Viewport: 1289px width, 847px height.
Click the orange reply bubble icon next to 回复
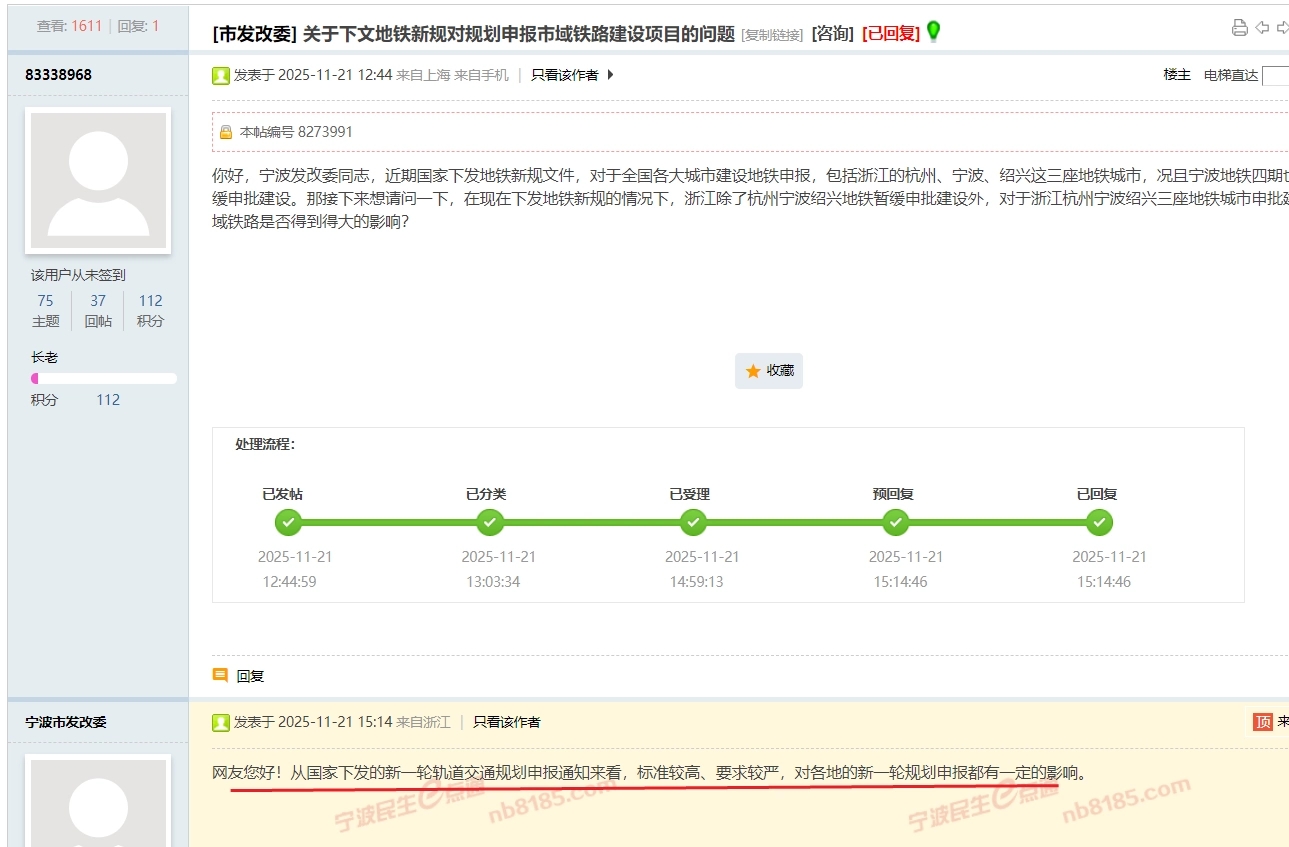220,675
